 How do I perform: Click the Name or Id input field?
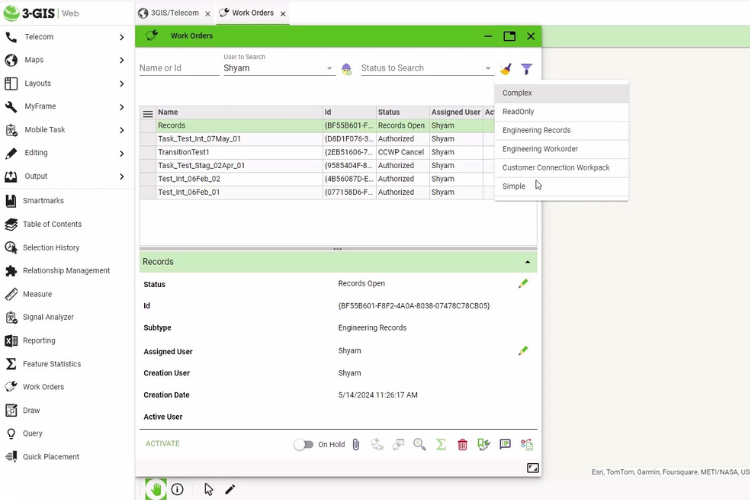(179, 68)
